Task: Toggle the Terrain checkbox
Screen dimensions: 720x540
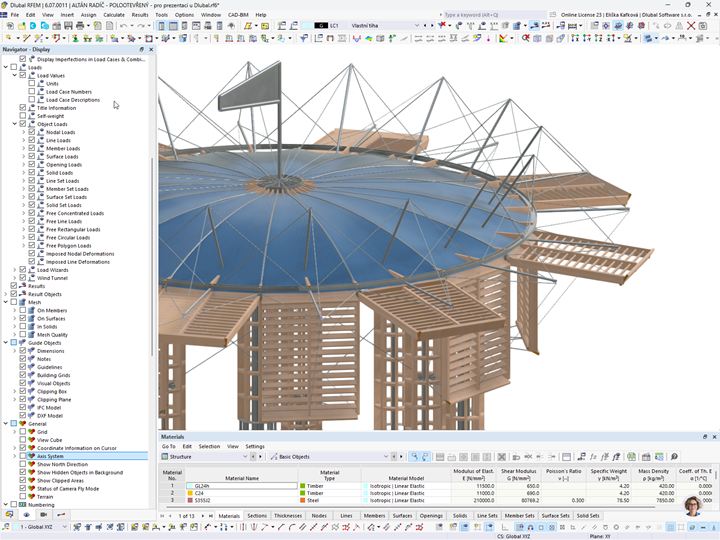Action: click(22, 496)
